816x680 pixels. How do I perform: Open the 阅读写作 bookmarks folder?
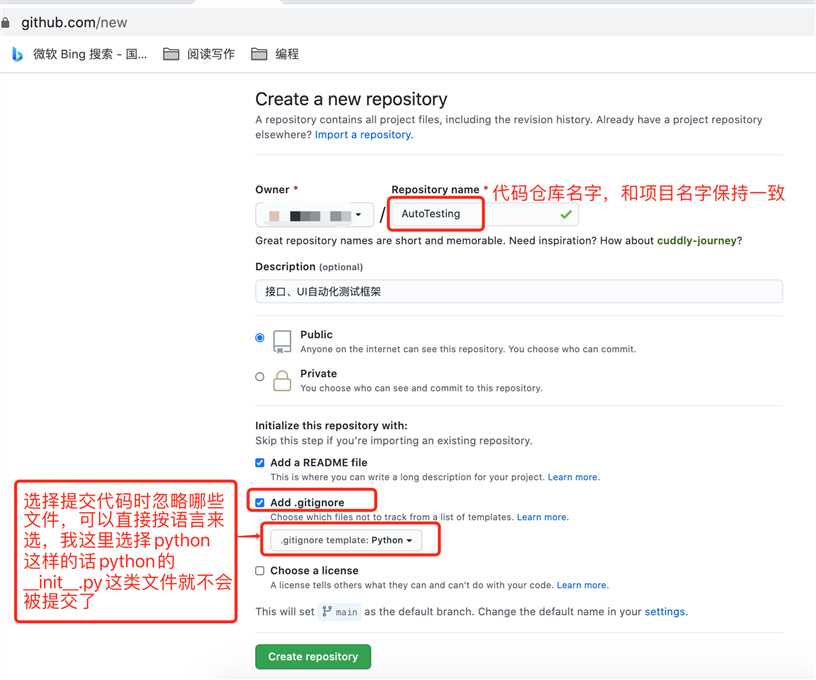199,54
